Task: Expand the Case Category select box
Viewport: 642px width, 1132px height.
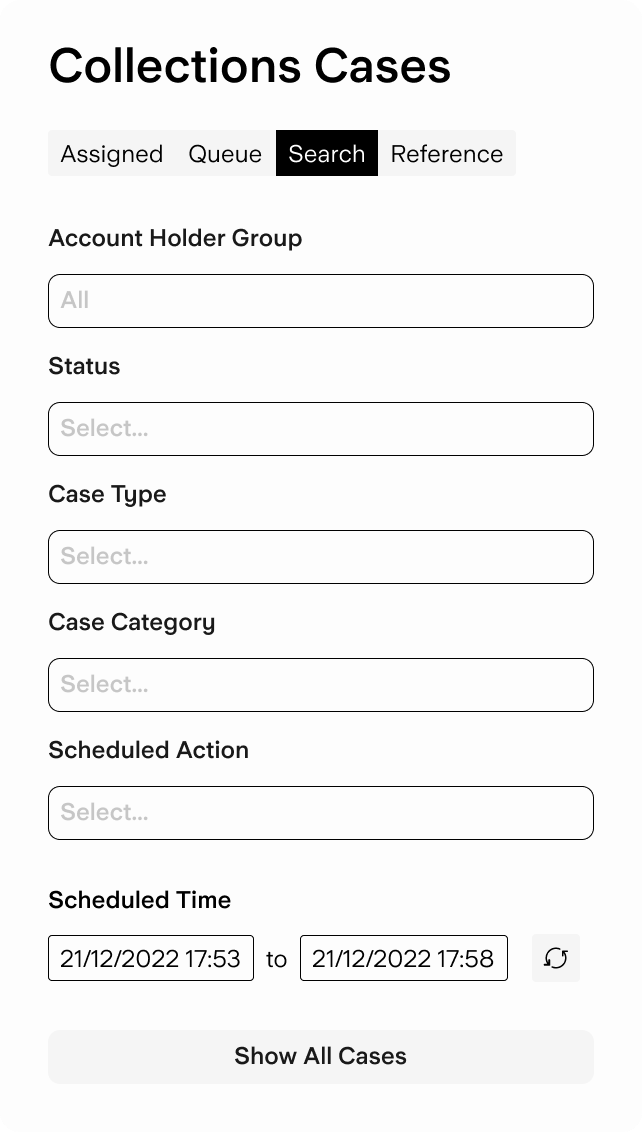Action: click(320, 685)
